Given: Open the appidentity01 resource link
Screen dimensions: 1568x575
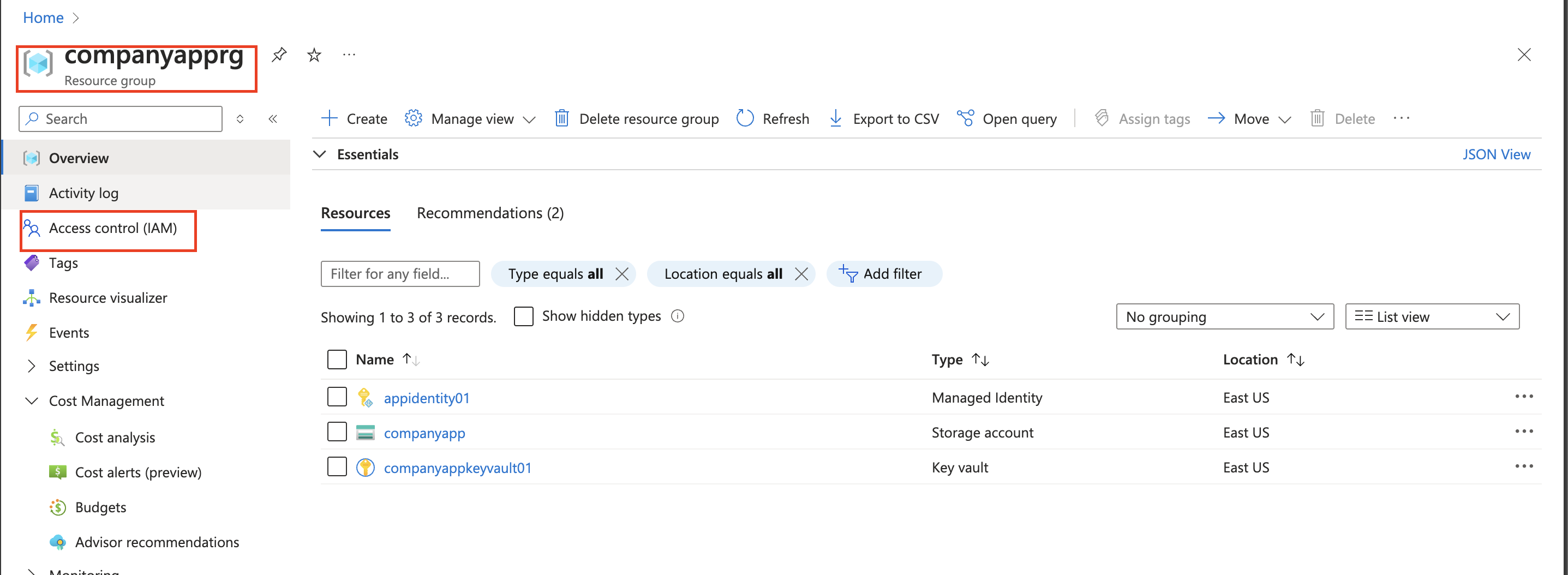Looking at the screenshot, I should [x=427, y=398].
